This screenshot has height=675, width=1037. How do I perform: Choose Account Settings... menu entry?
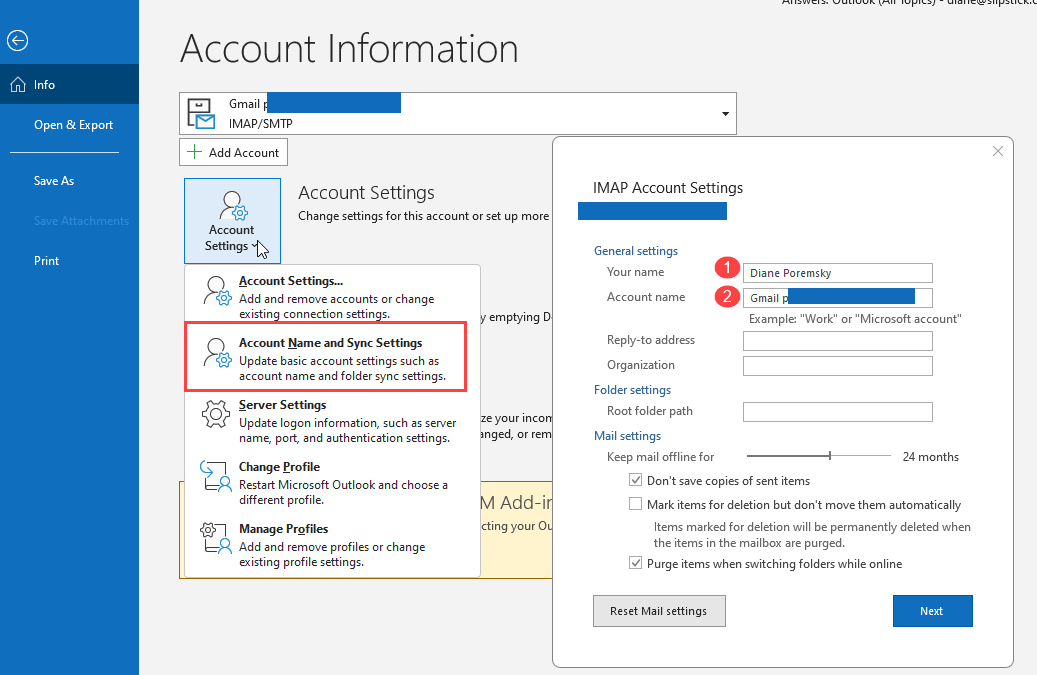pyautogui.click(x=332, y=297)
